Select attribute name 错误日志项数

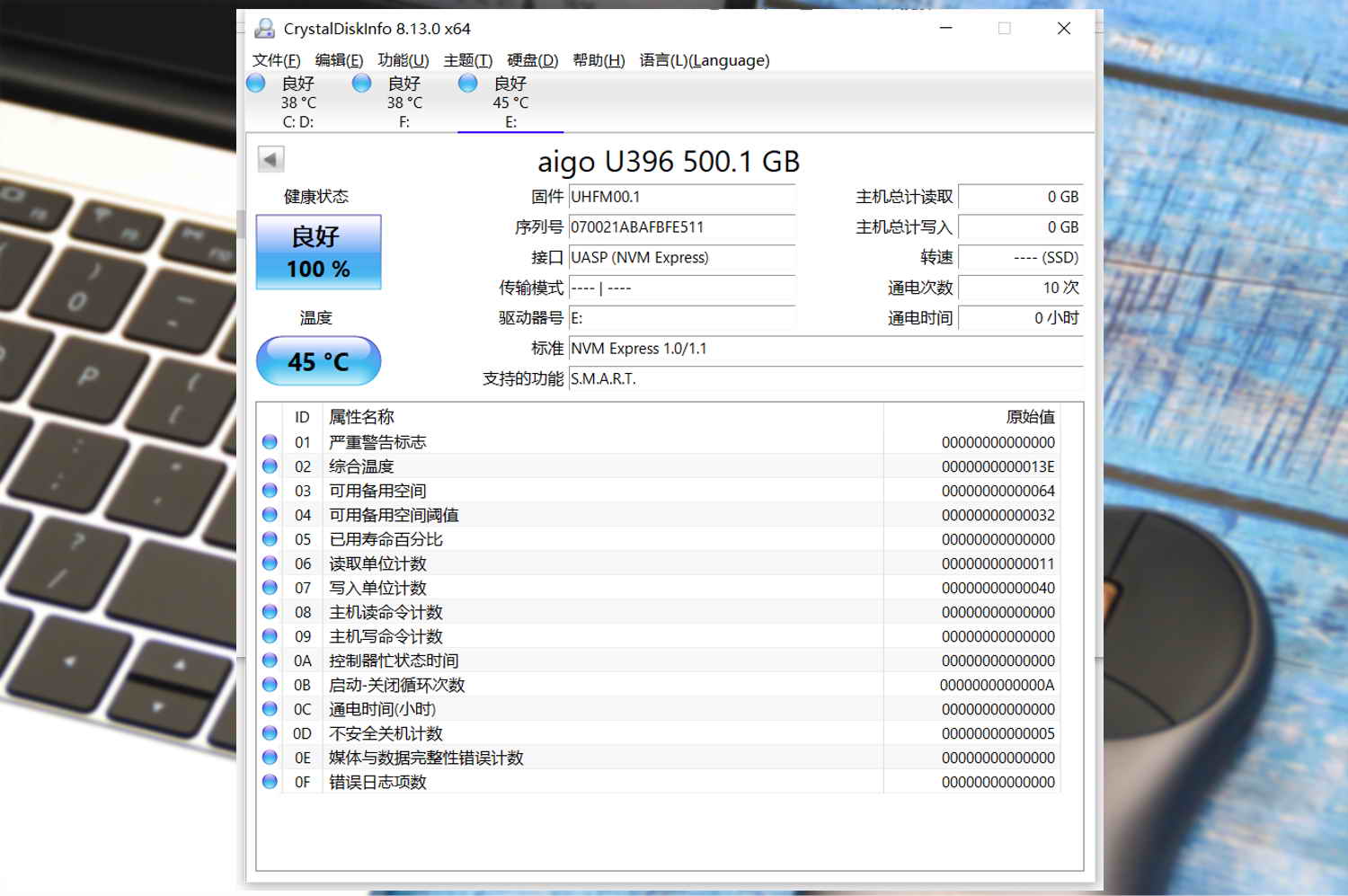pos(377,782)
